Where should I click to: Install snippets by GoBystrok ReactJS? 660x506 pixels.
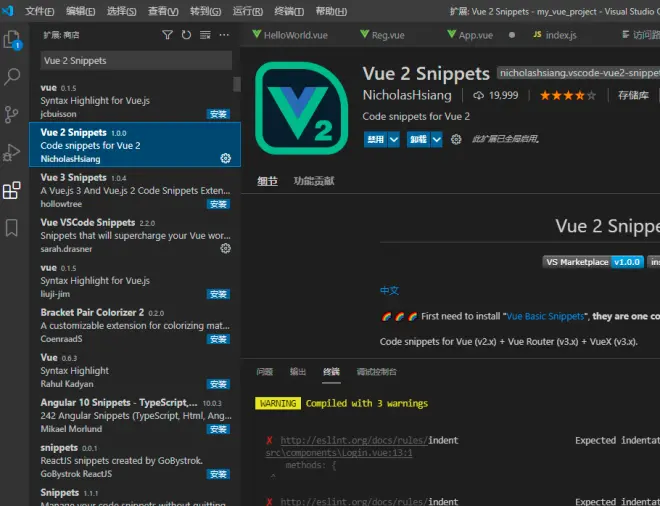click(x=218, y=474)
